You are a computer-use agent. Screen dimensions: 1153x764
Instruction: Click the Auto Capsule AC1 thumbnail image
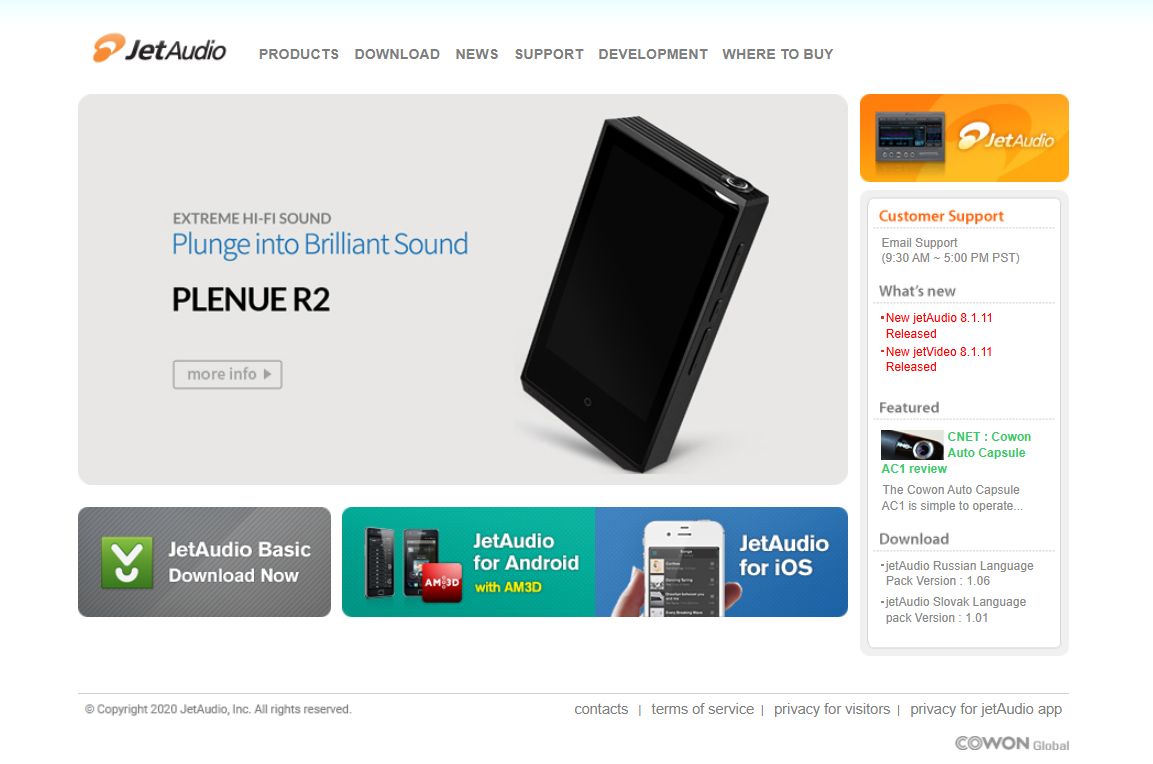click(912, 445)
